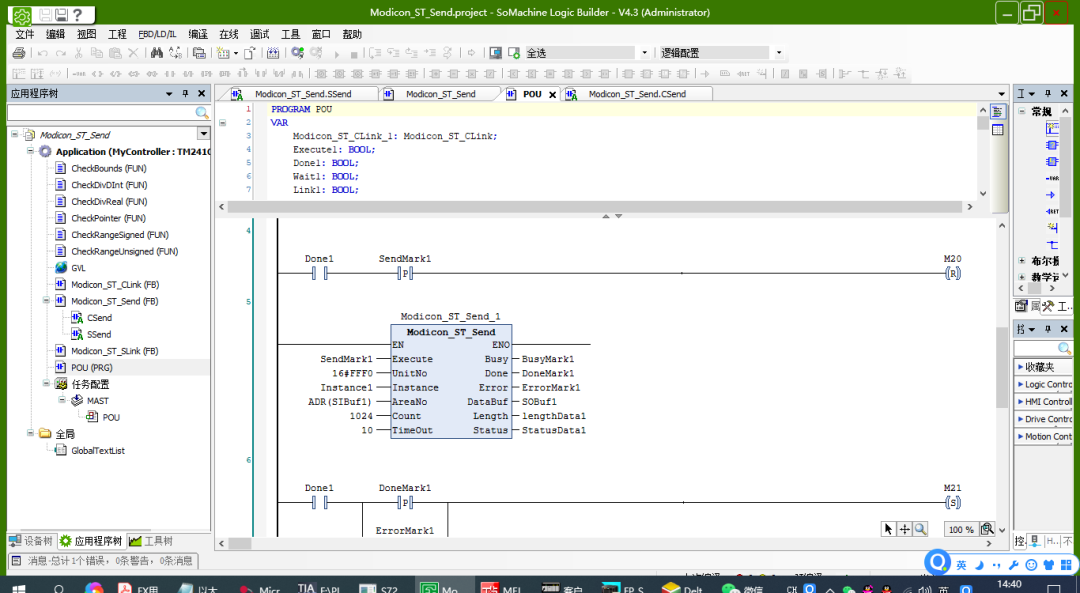Viewport: 1080px width, 593px height.
Task: Switch declaration editor to tabular view
Action: coord(997,129)
